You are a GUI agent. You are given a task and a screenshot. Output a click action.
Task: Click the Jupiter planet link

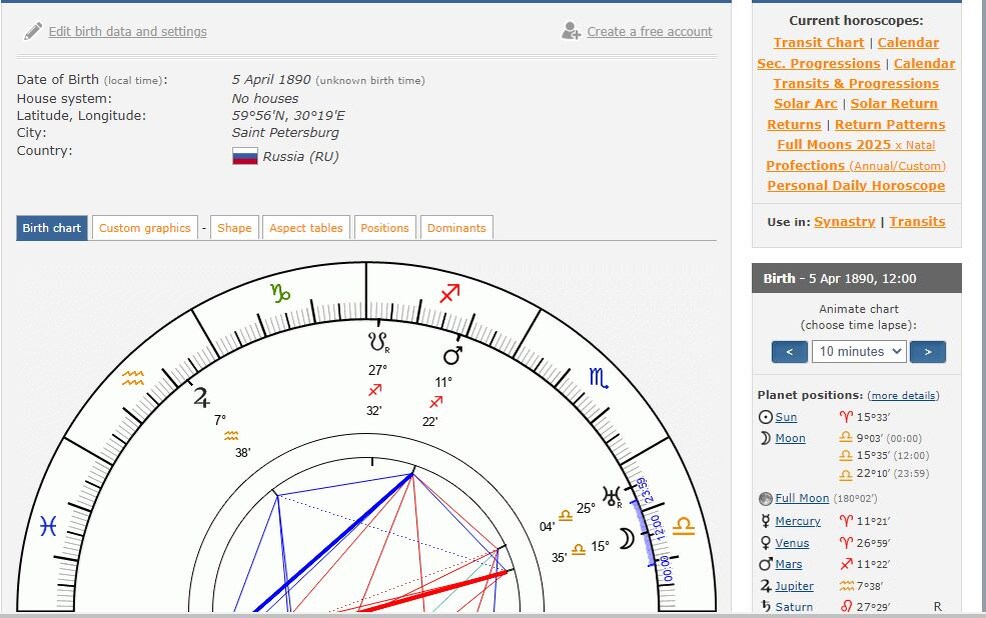click(x=794, y=586)
